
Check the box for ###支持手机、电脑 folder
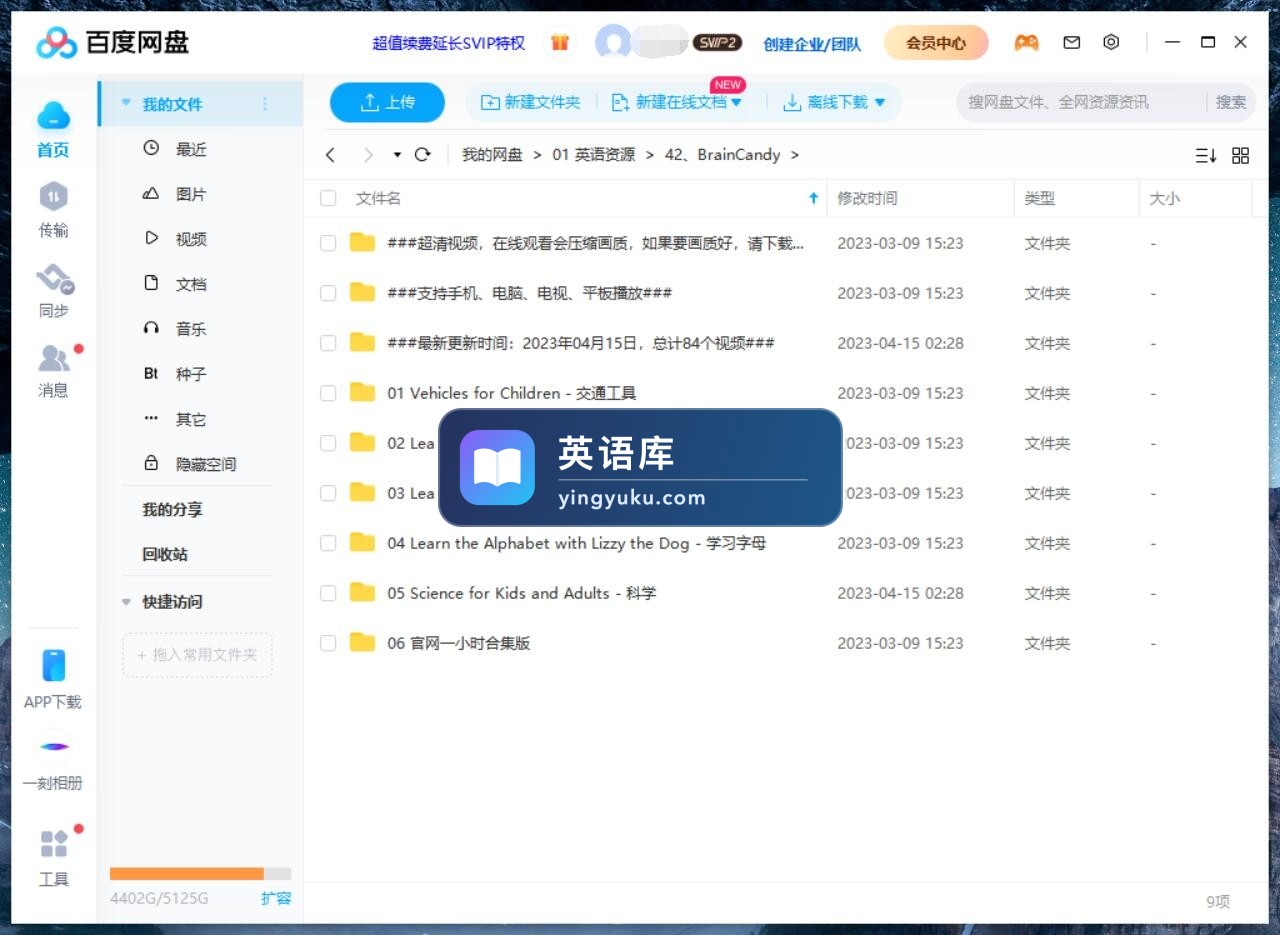(328, 293)
